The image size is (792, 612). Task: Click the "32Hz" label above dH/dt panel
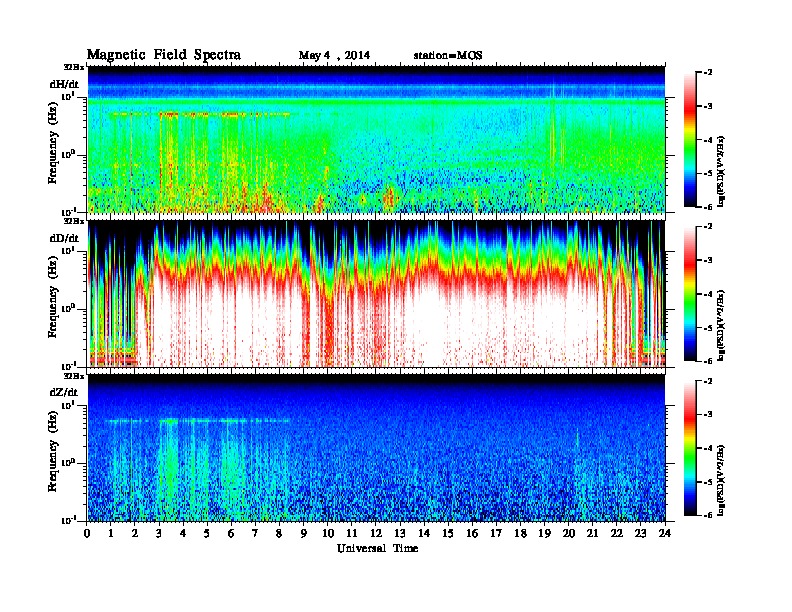pyautogui.click(x=74, y=67)
